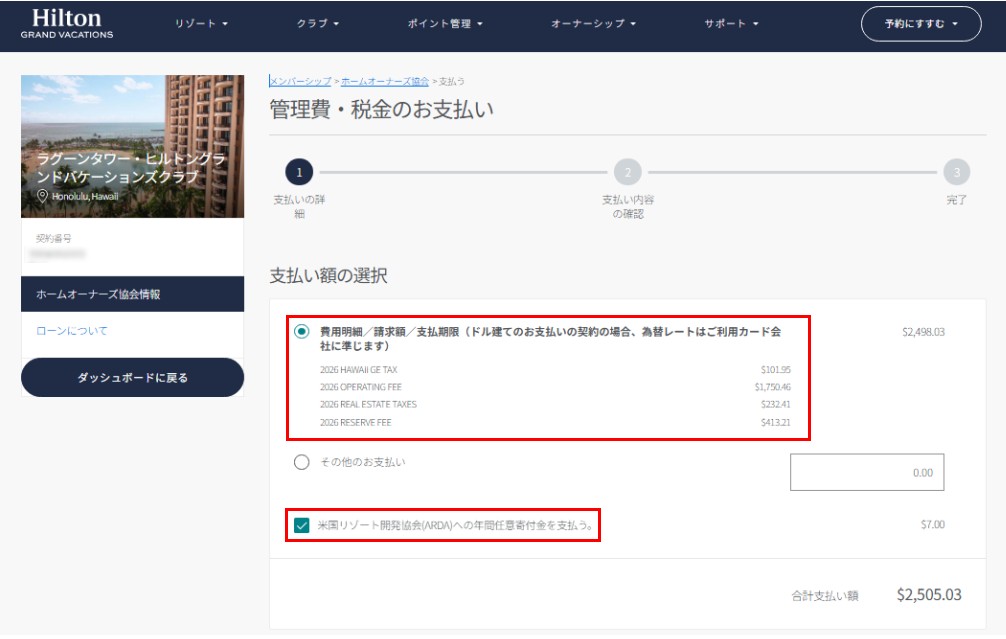Click step 3 circle for completion
This screenshot has width=1006, height=639.
(956, 172)
